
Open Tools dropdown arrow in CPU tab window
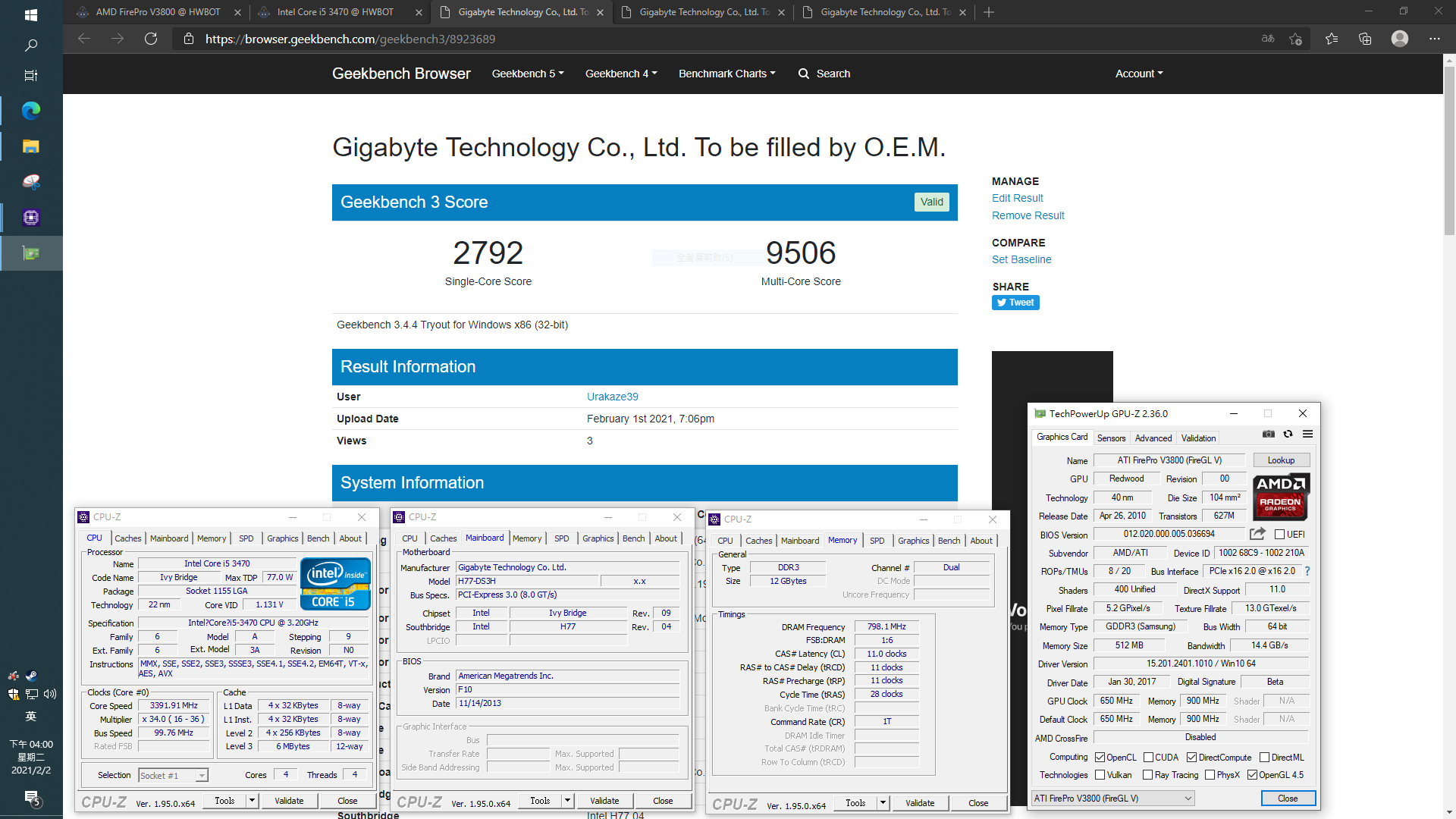tap(253, 801)
